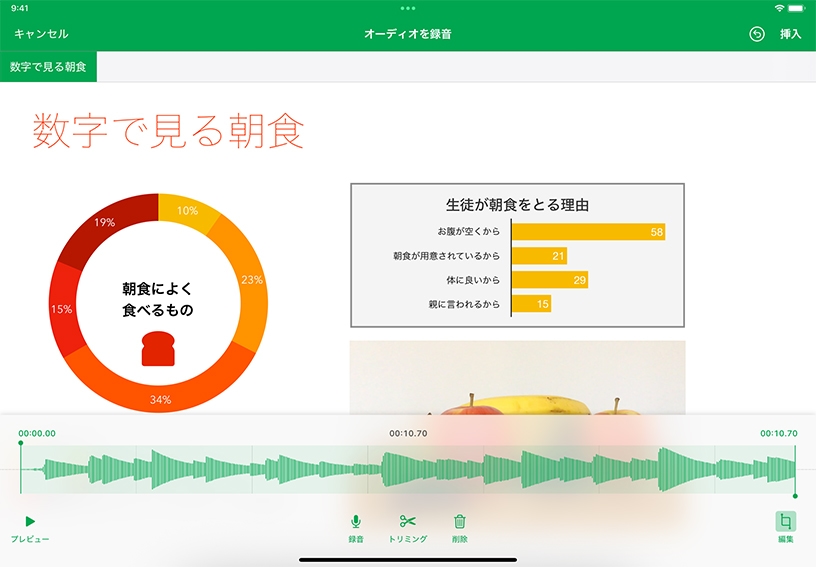Image resolution: width=816 pixels, height=567 pixels.
Task: Tap the battery status icon
Action: [799, 8]
